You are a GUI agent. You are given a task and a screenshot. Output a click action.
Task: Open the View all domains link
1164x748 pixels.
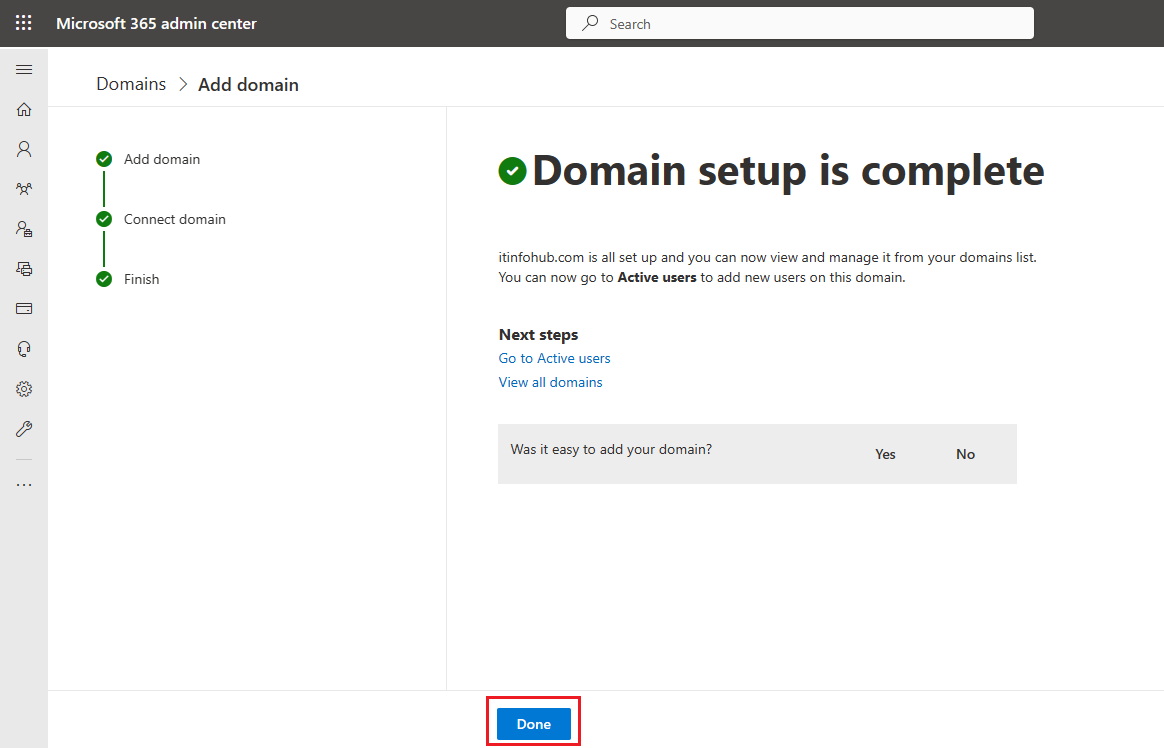point(550,382)
